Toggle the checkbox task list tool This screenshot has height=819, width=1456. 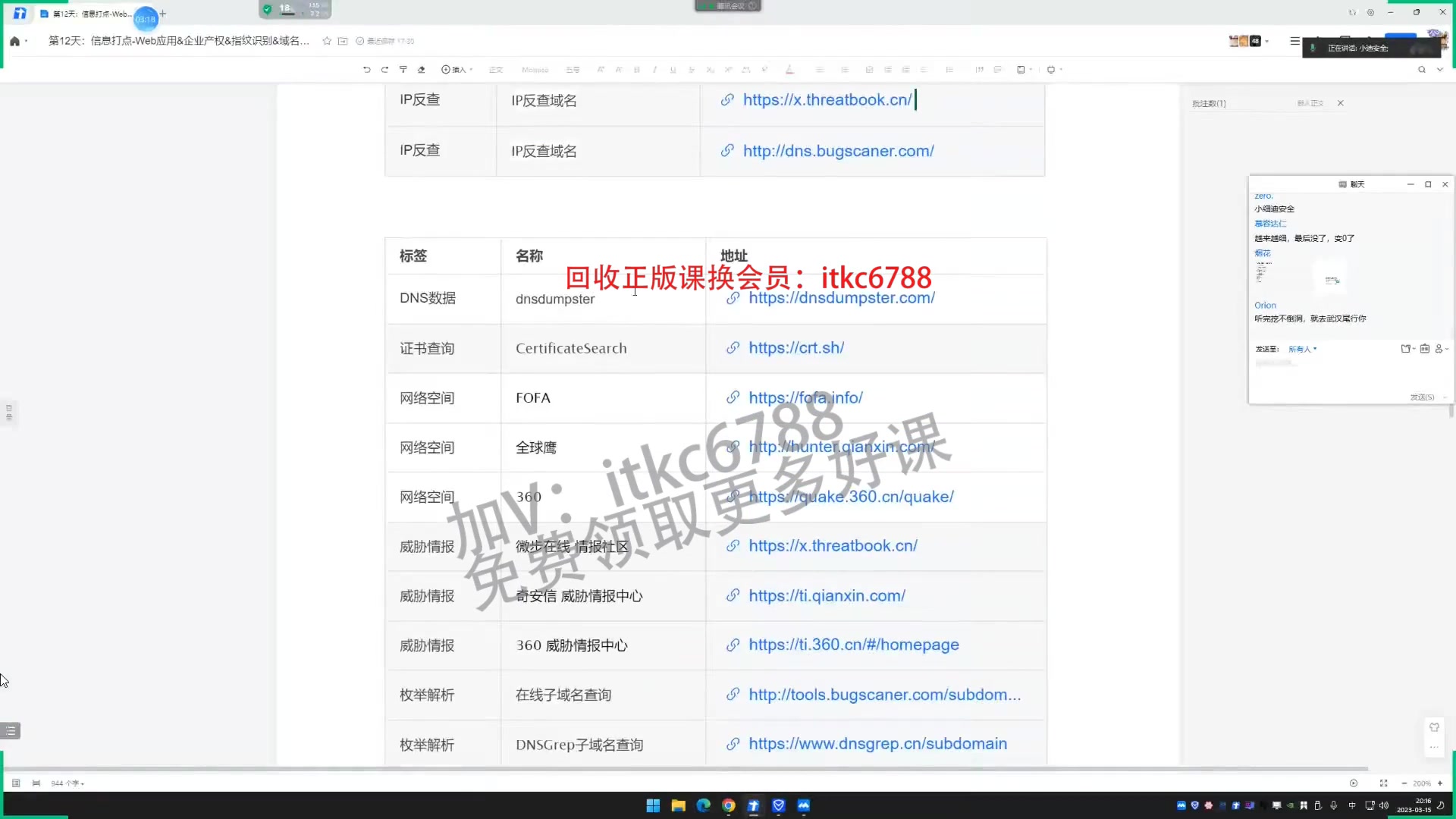tap(869, 69)
